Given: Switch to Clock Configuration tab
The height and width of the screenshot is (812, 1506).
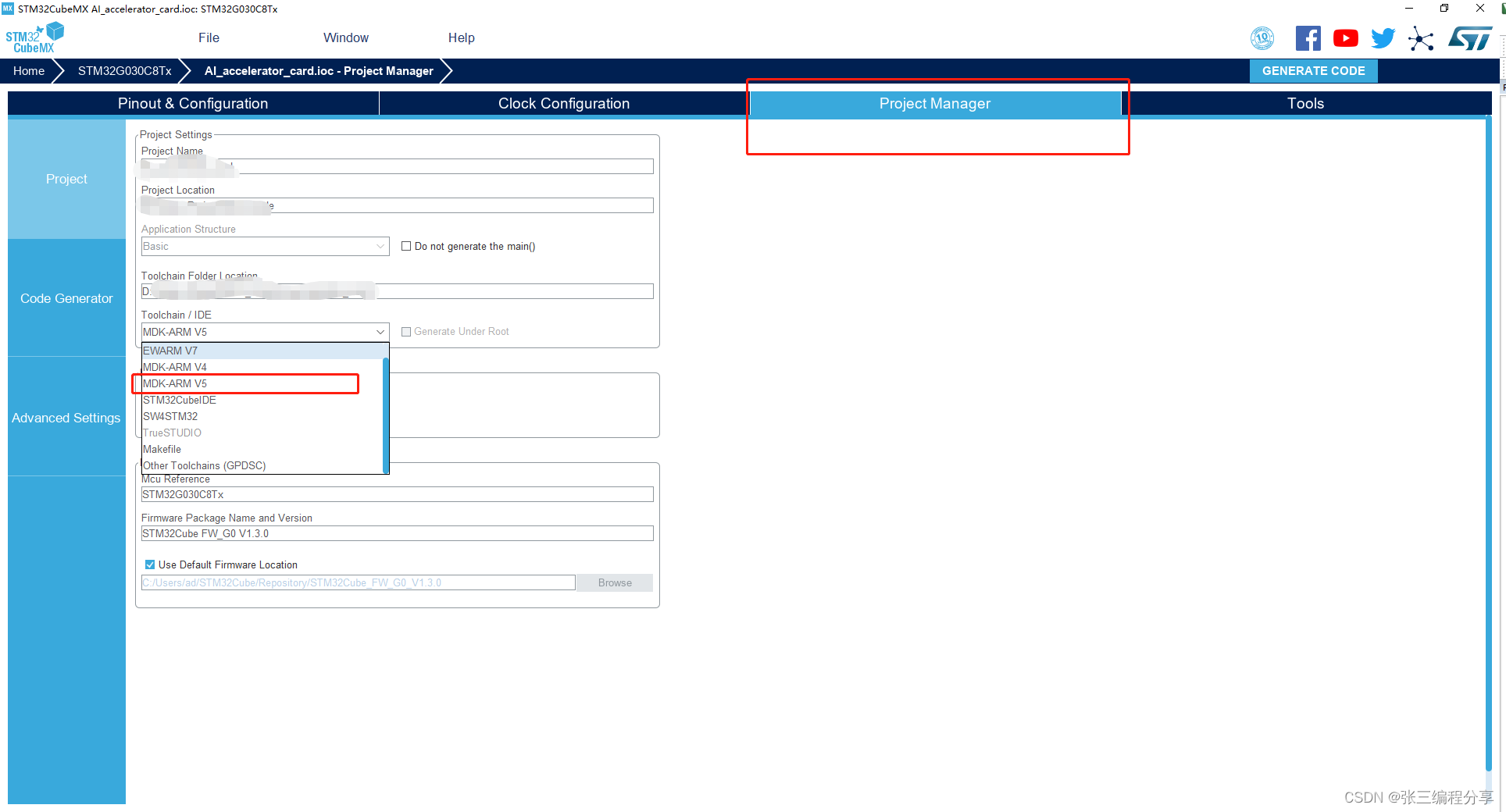Looking at the screenshot, I should 564,104.
